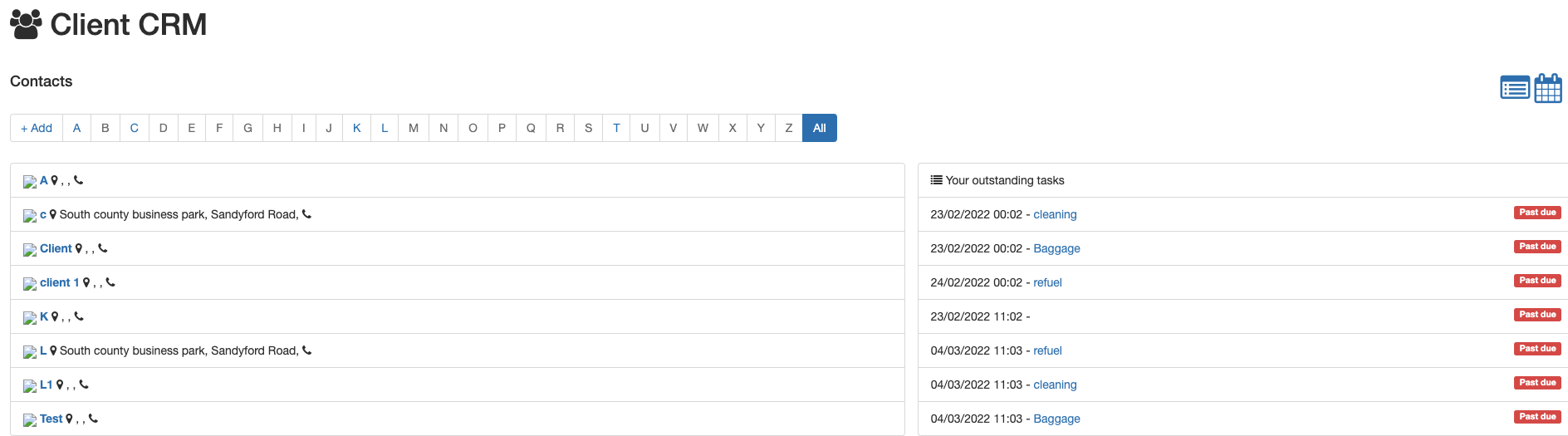Open the contact named Client
The height and width of the screenshot is (436, 1568).
(56, 248)
